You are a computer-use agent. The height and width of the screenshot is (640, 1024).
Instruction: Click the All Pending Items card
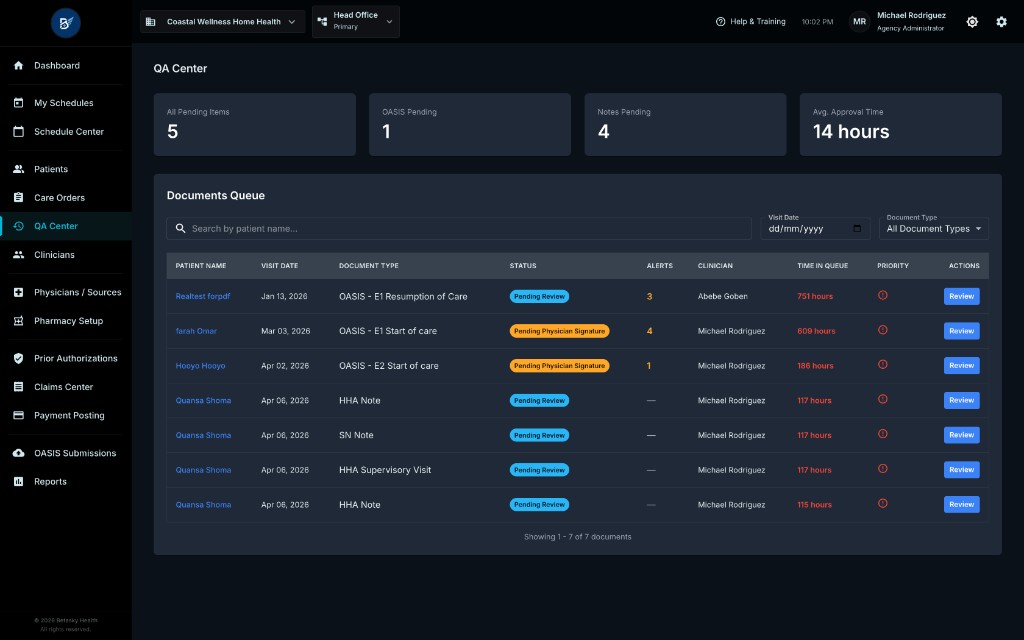(x=255, y=124)
